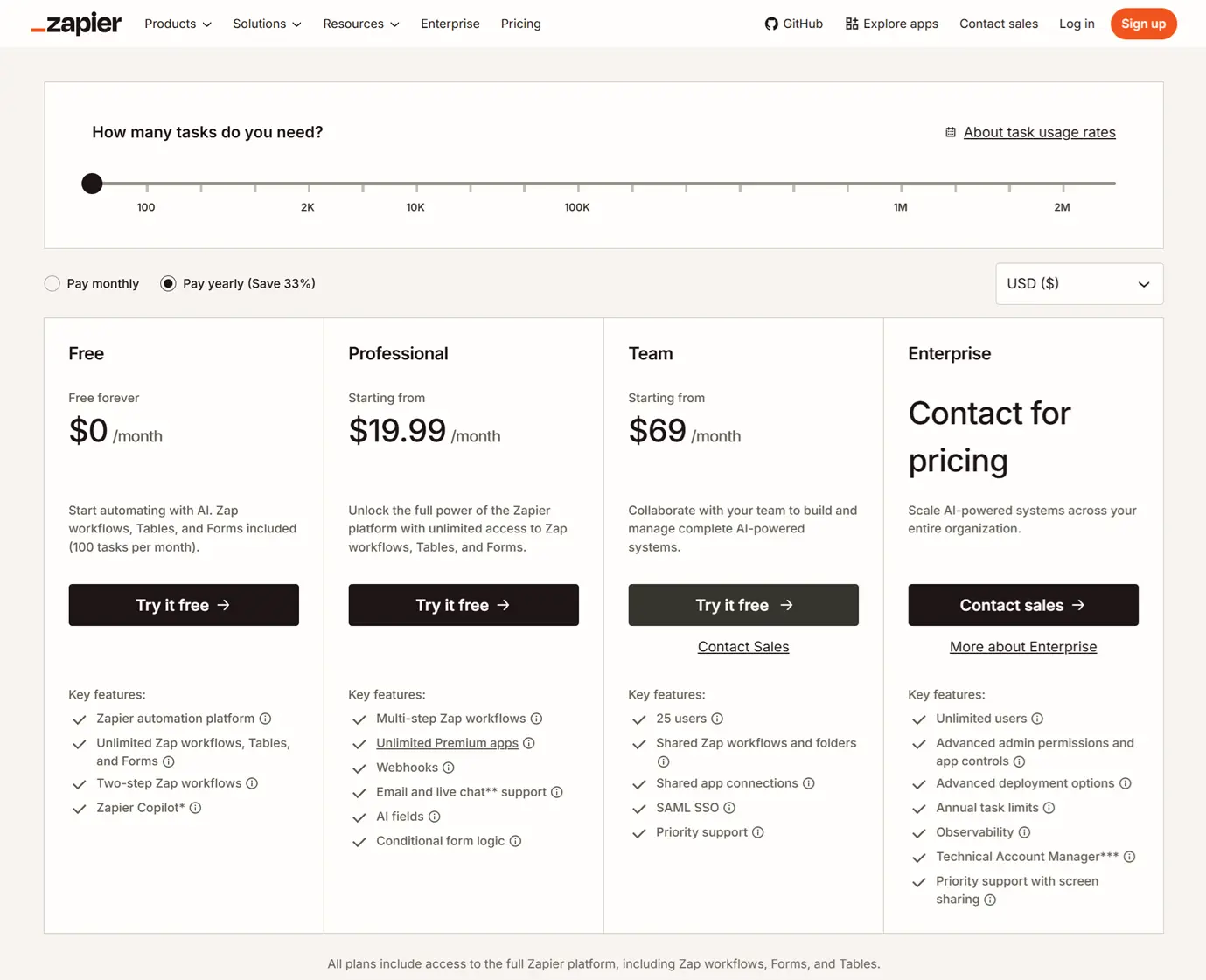Screen dimensions: 1206x980
Task: Select the Pay monthly radio option
Action: tap(52, 283)
